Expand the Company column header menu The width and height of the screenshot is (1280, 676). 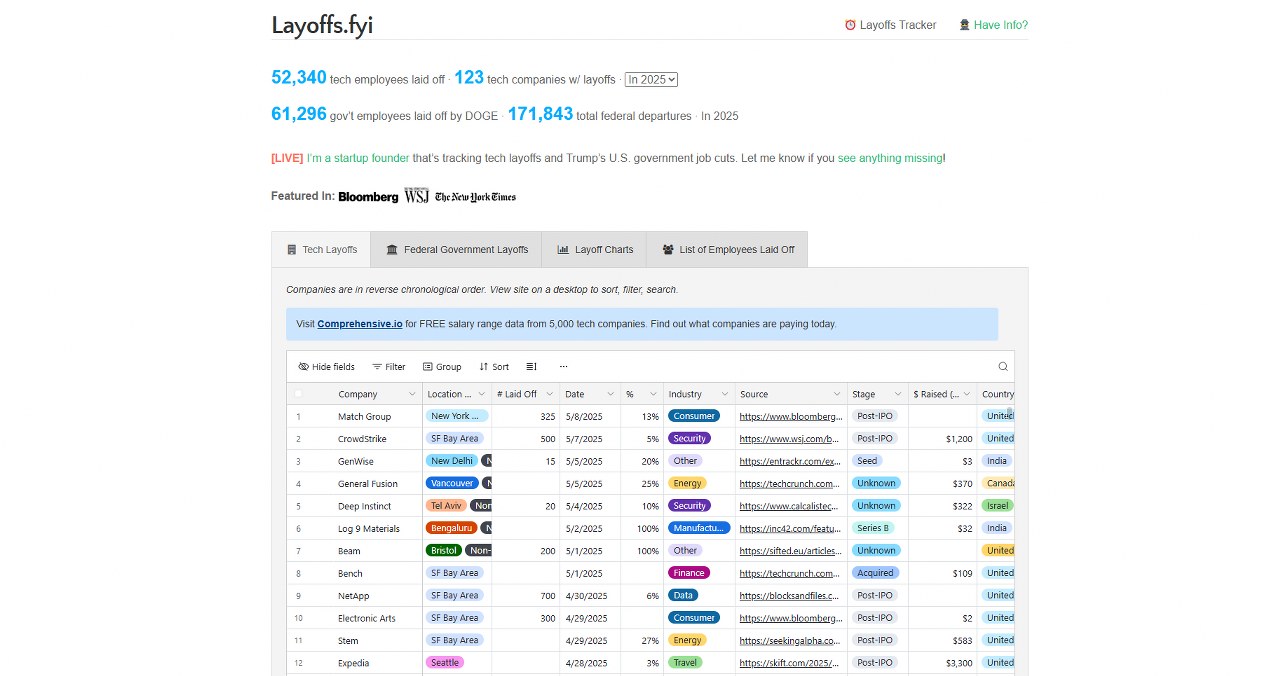click(413, 394)
